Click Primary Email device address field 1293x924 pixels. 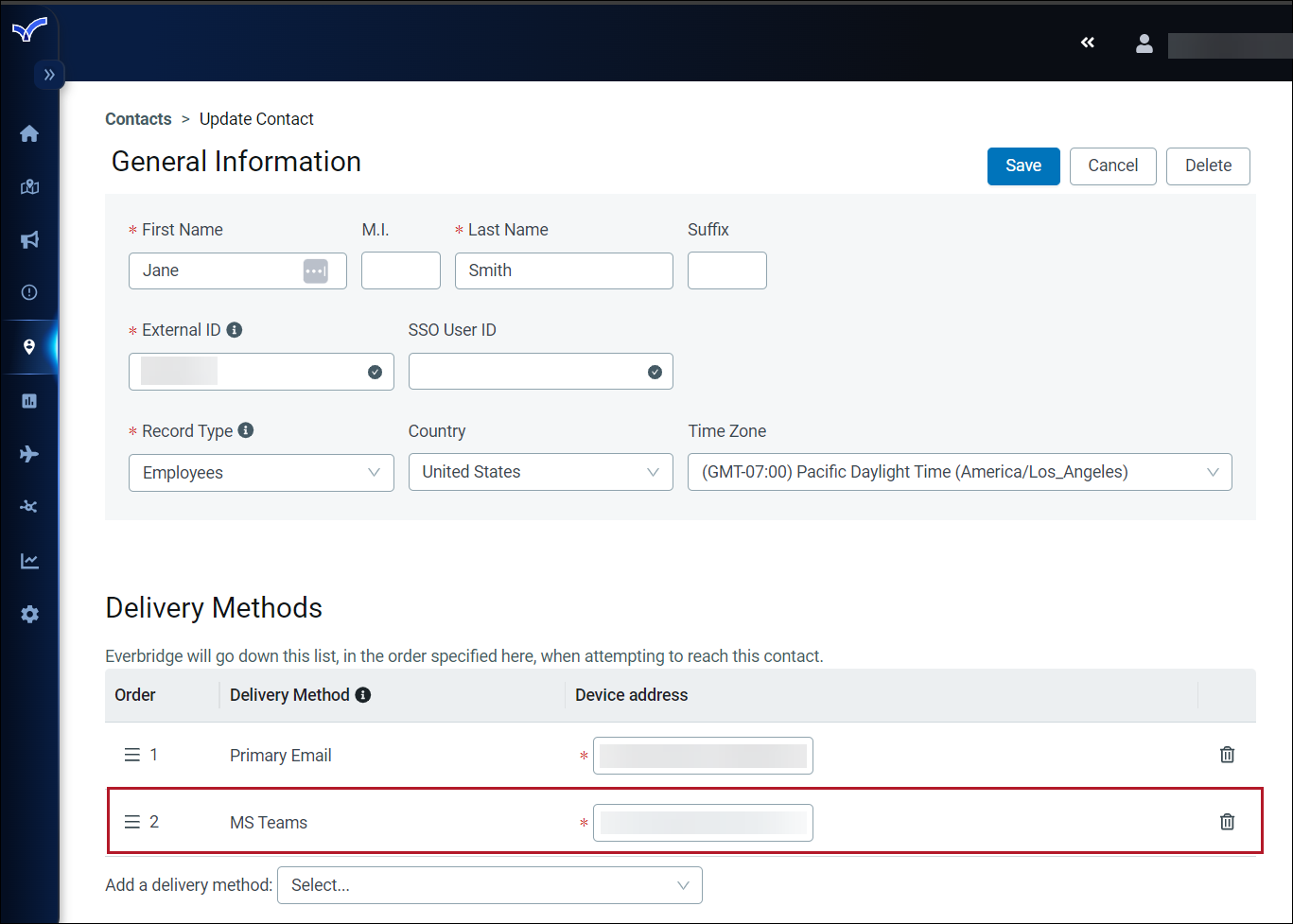coord(703,756)
